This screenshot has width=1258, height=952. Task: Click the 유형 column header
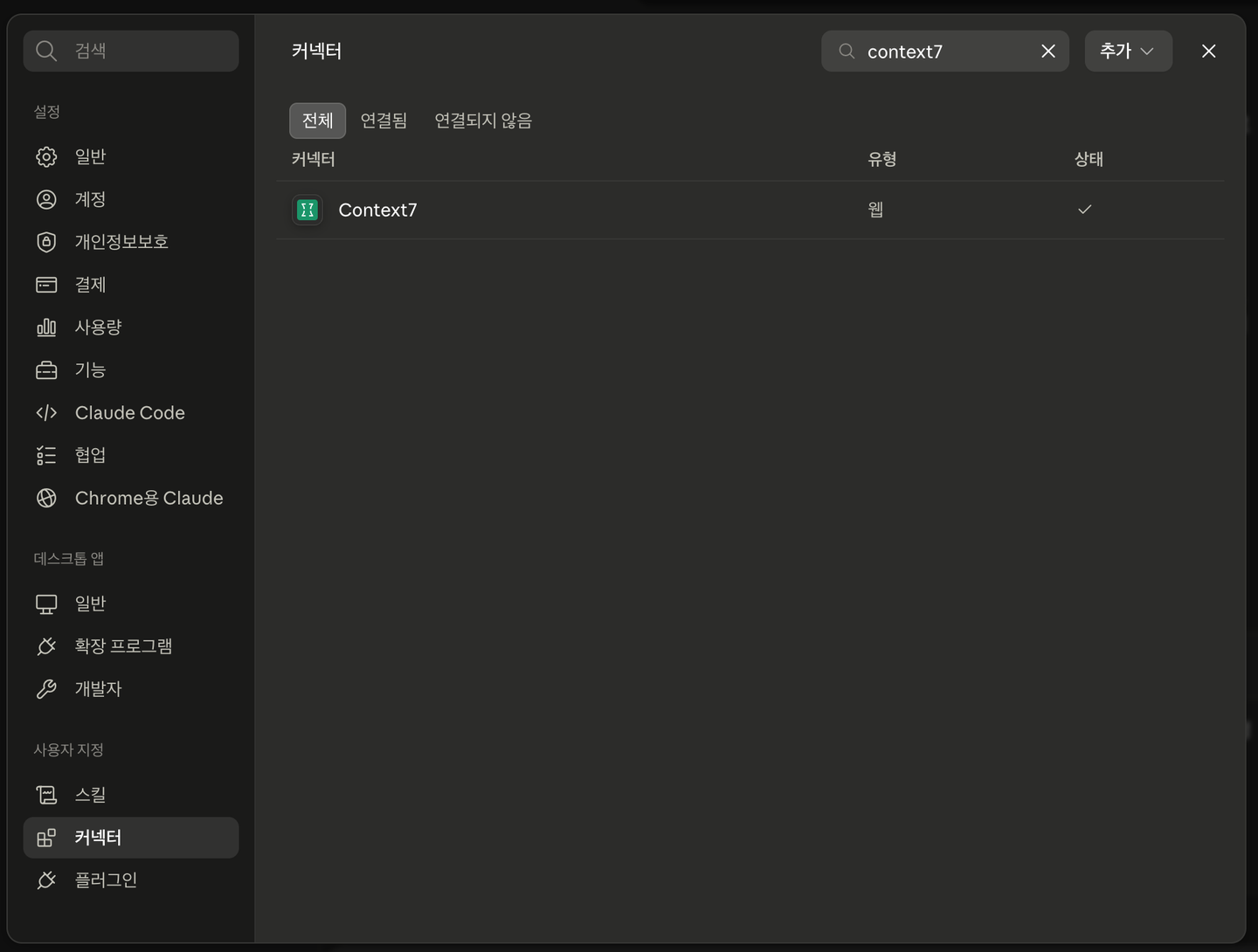click(882, 159)
